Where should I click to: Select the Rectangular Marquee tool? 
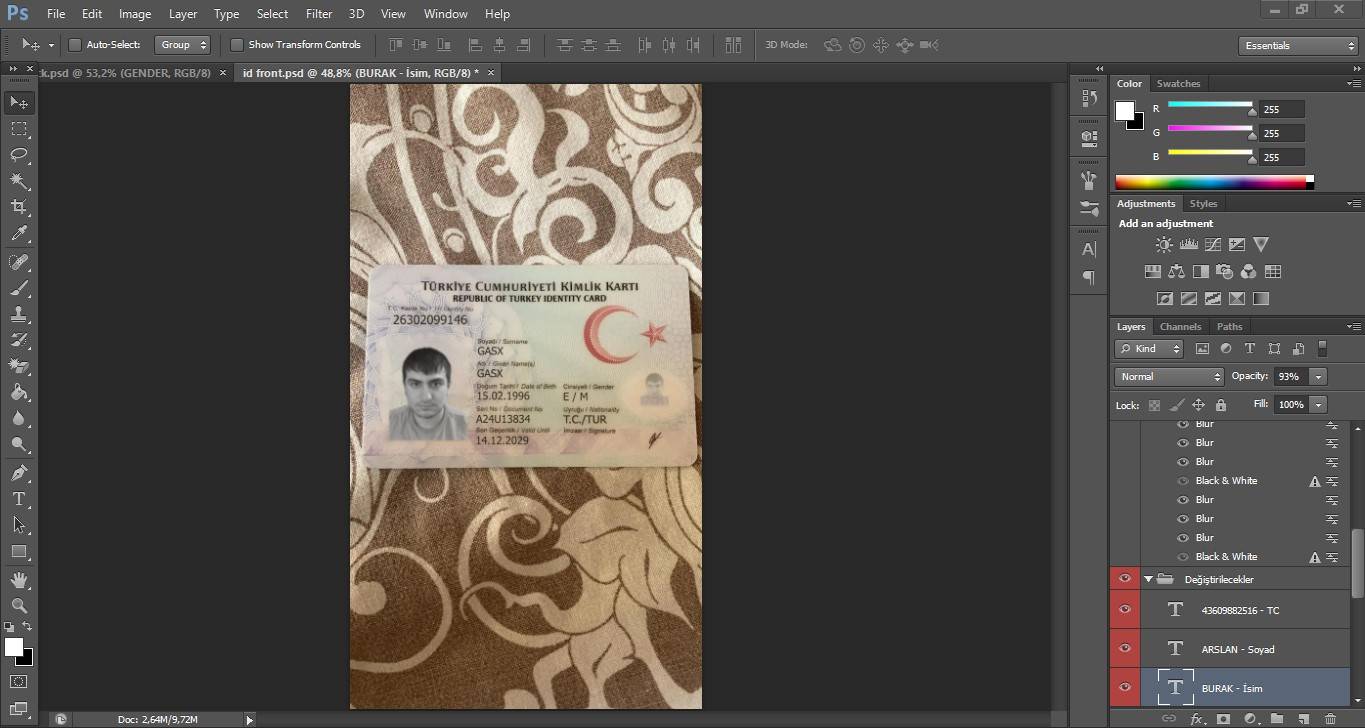pyautogui.click(x=19, y=129)
